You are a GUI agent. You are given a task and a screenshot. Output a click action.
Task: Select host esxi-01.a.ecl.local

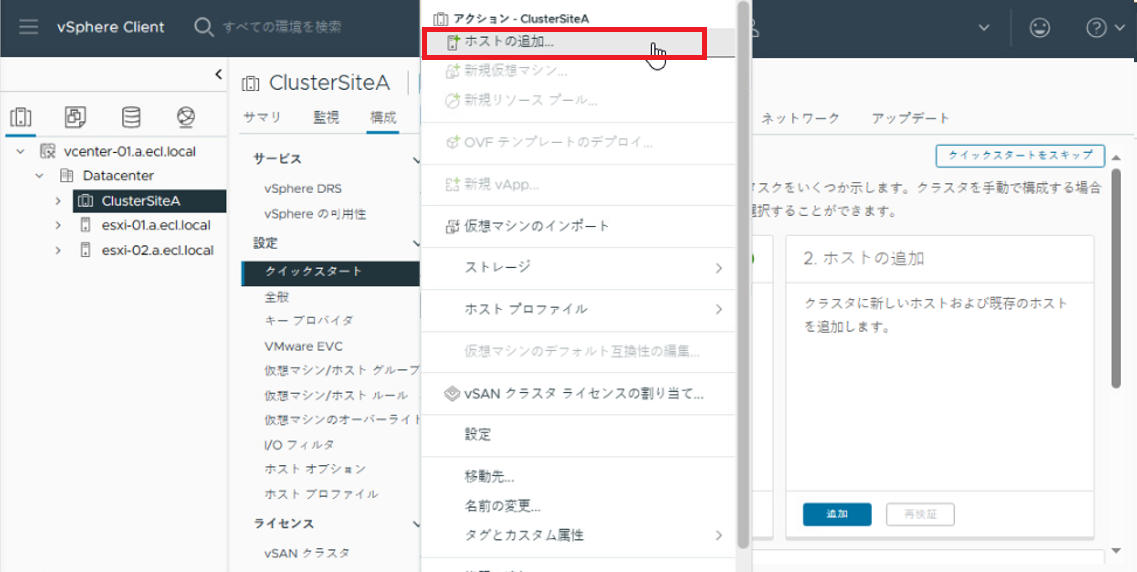pos(156,225)
